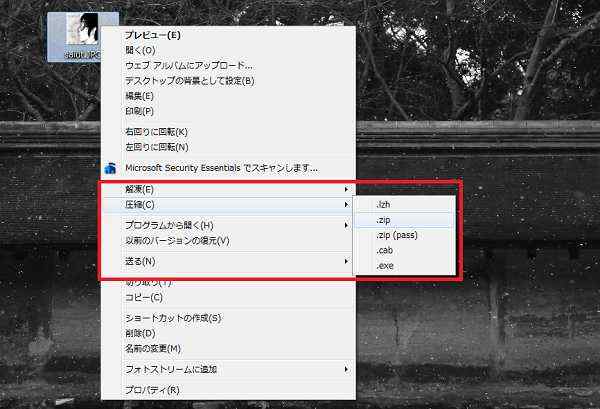The image size is (600, 409).
Task: Select .cab format from compression submenu
Action: (385, 250)
